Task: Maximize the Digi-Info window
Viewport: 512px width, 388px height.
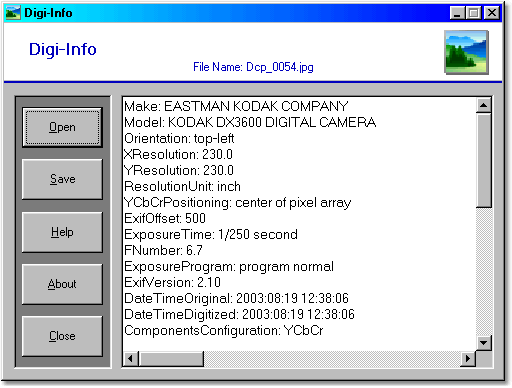Action: point(473,13)
